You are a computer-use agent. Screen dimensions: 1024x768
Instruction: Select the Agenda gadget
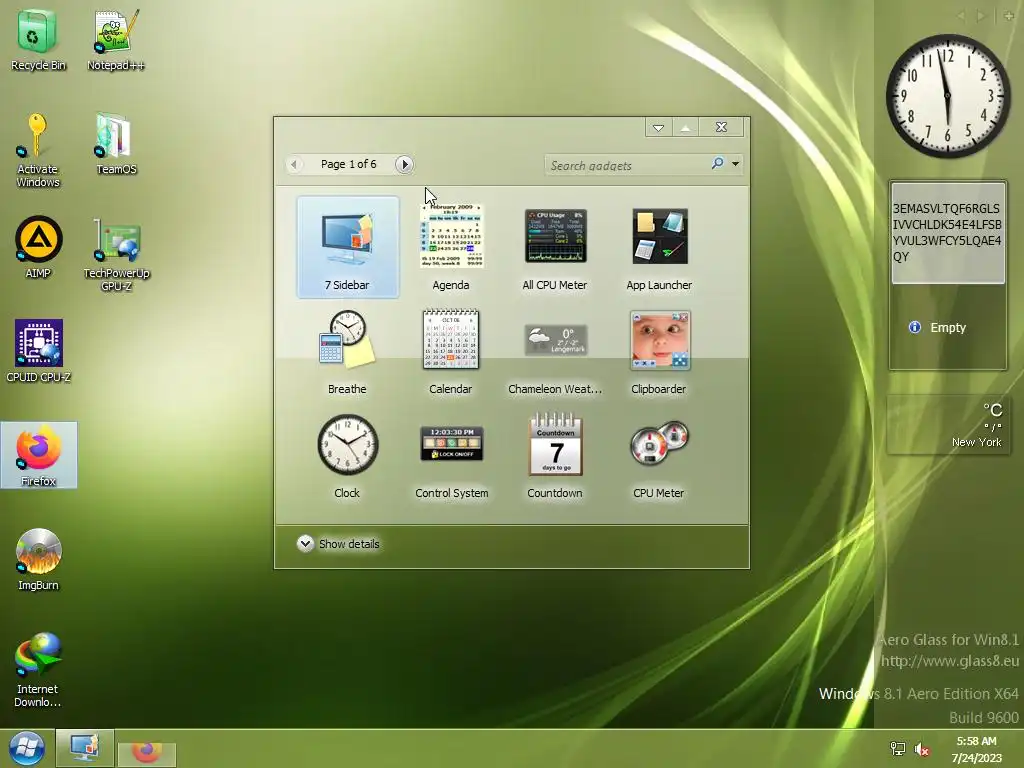point(451,247)
